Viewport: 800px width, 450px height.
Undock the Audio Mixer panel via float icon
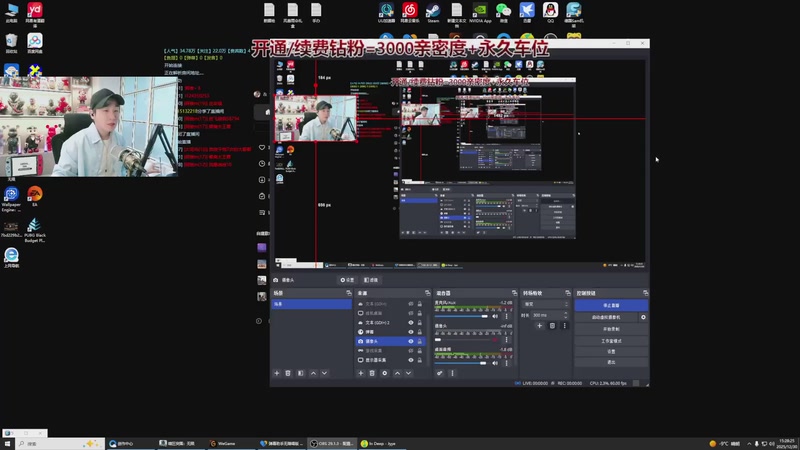click(x=514, y=293)
